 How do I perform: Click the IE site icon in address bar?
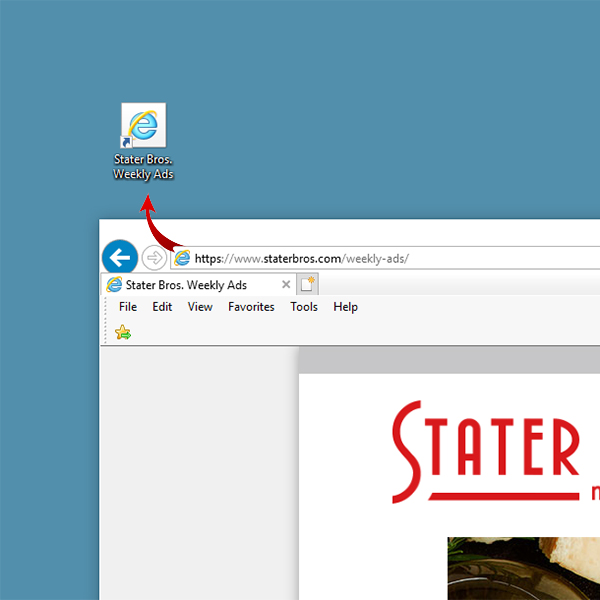[182, 258]
